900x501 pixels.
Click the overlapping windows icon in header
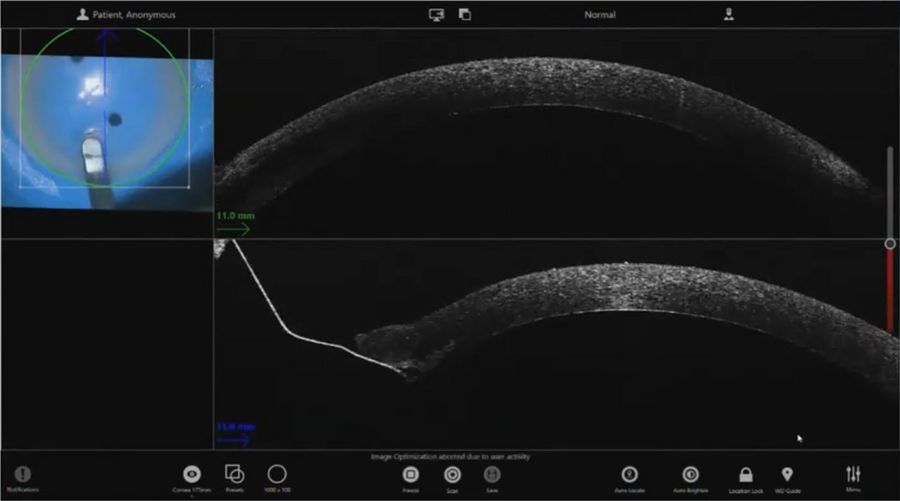click(465, 14)
